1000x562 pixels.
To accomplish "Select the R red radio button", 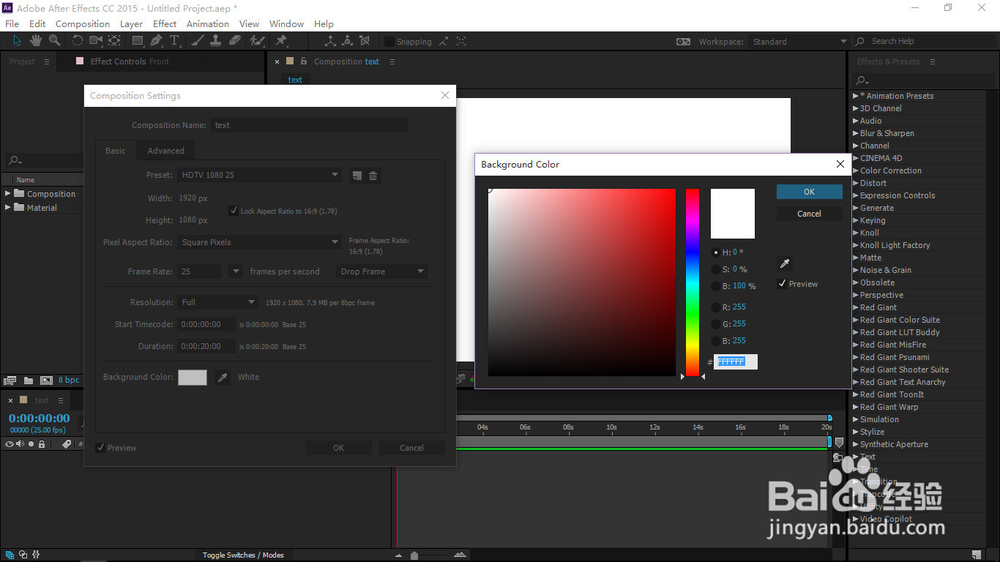I will click(x=716, y=307).
